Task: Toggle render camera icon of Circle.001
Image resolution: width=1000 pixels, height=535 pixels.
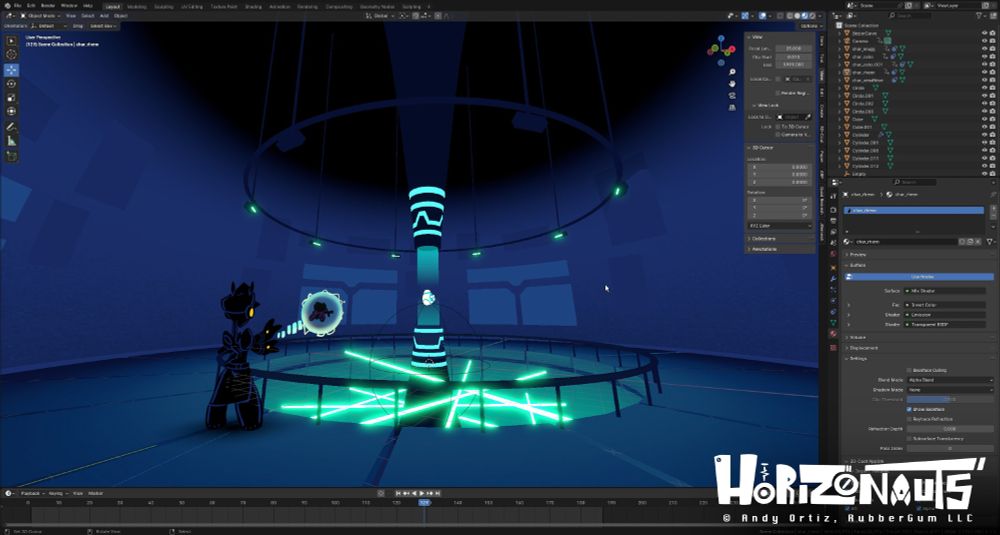Action: pos(992,96)
